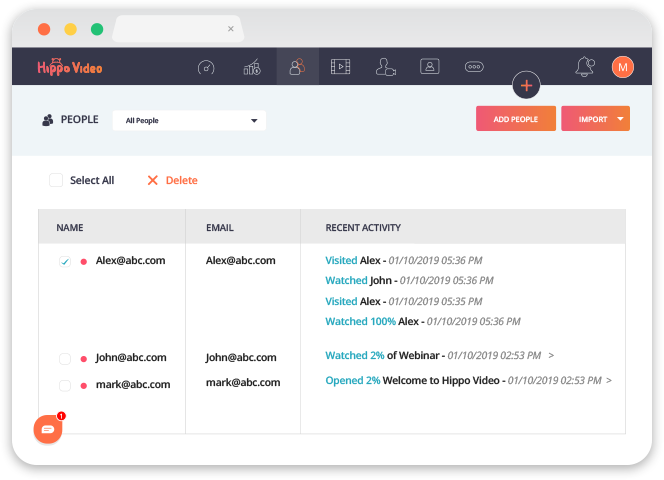
Task: Open the dashboard speedometer icon
Action: (206, 67)
